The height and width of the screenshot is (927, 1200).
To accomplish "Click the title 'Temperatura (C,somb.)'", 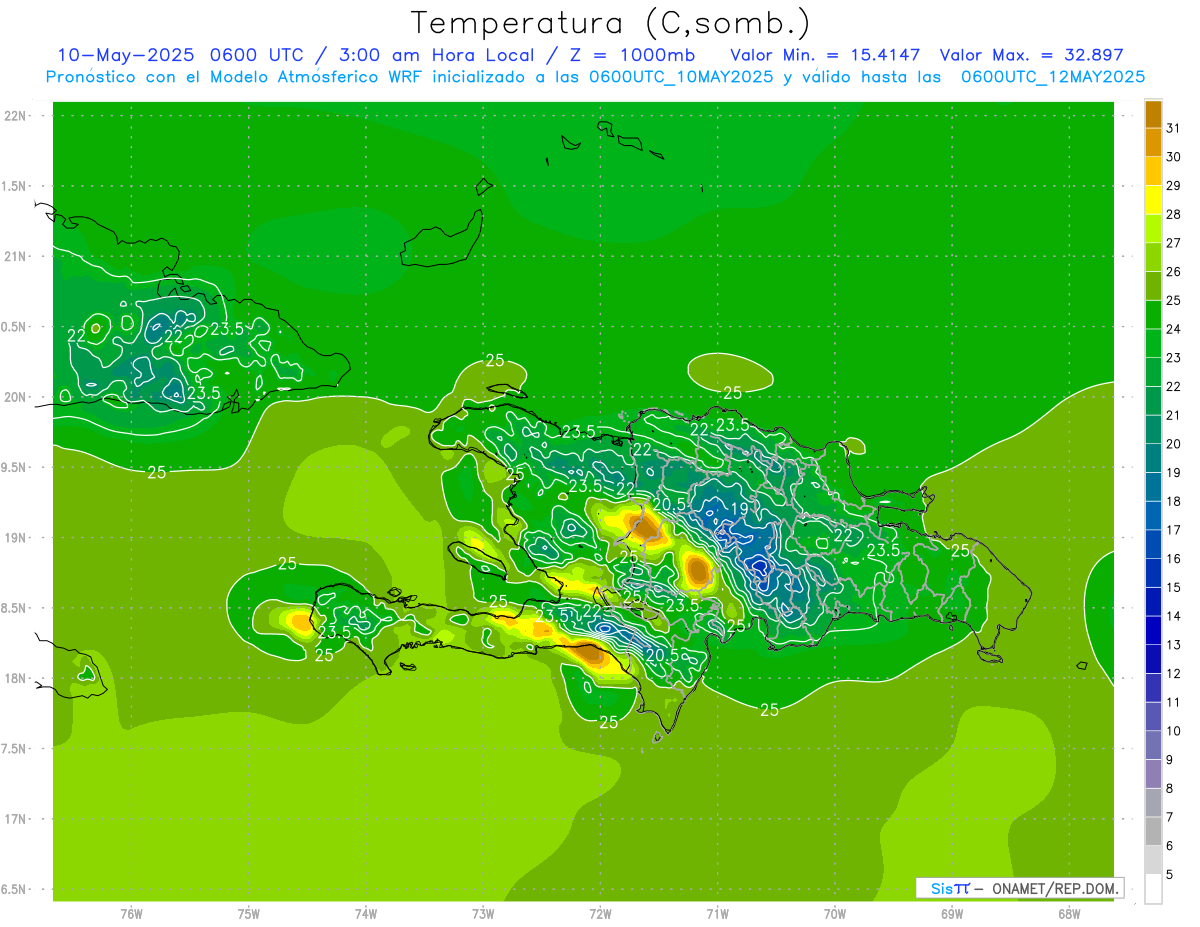I will click(611, 24).
